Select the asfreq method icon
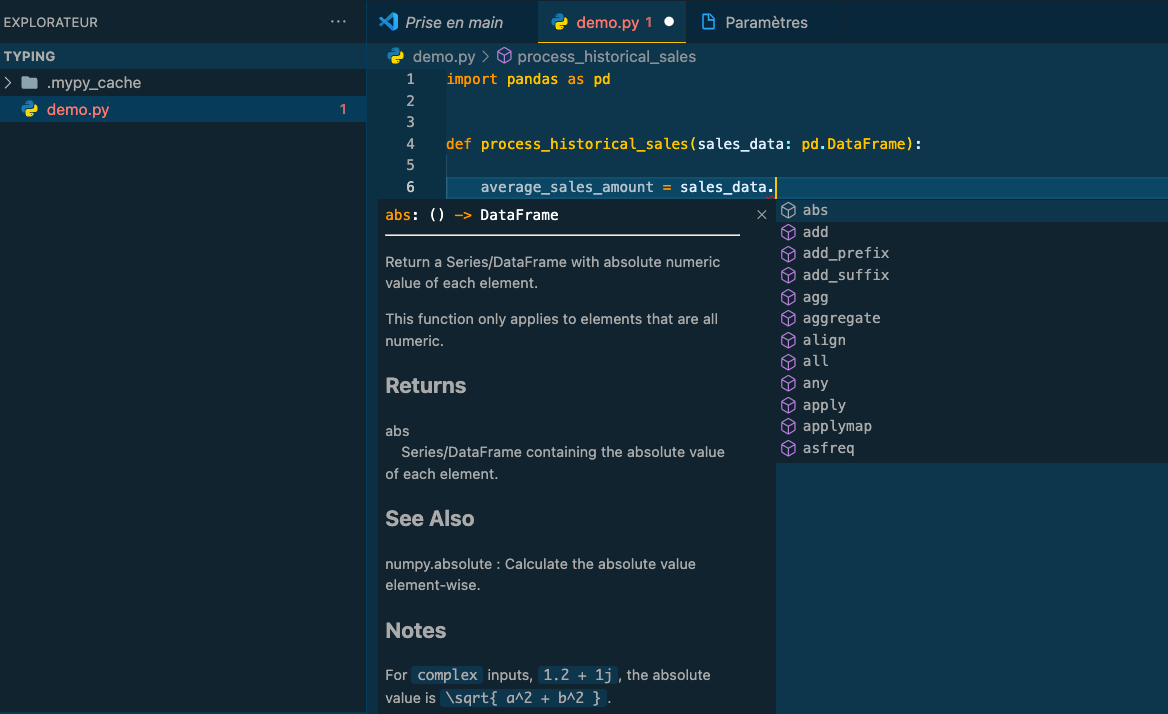Image resolution: width=1168 pixels, height=714 pixels. click(x=788, y=449)
